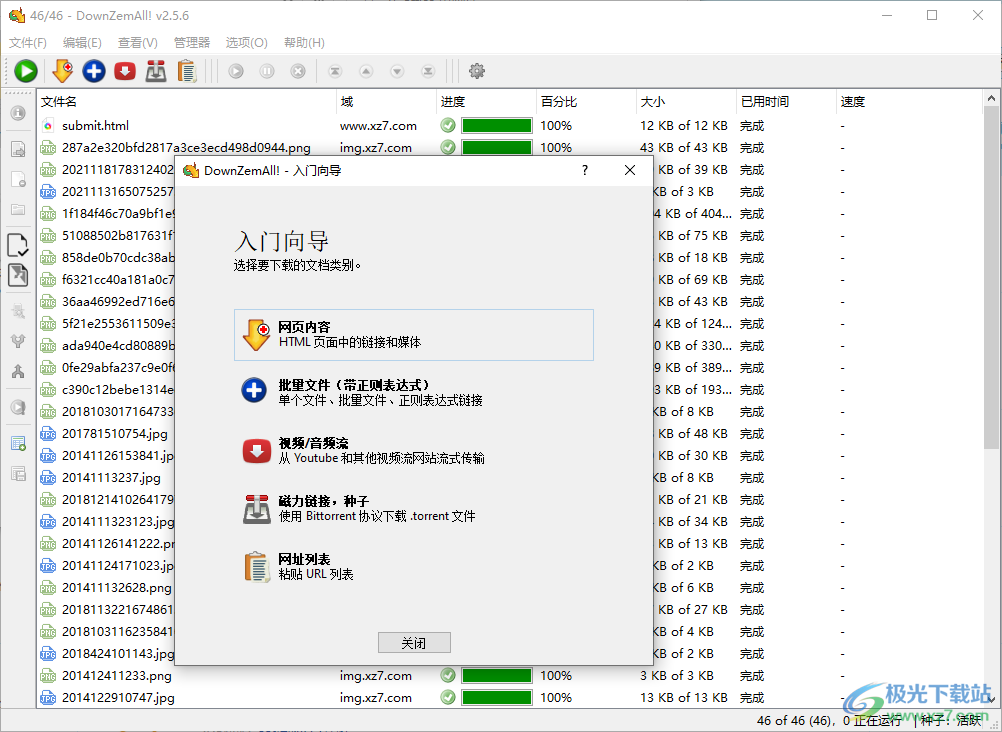Select 批量文件 option icon in the wizard
Viewport: 1002px width, 732px height.
[x=257, y=389]
